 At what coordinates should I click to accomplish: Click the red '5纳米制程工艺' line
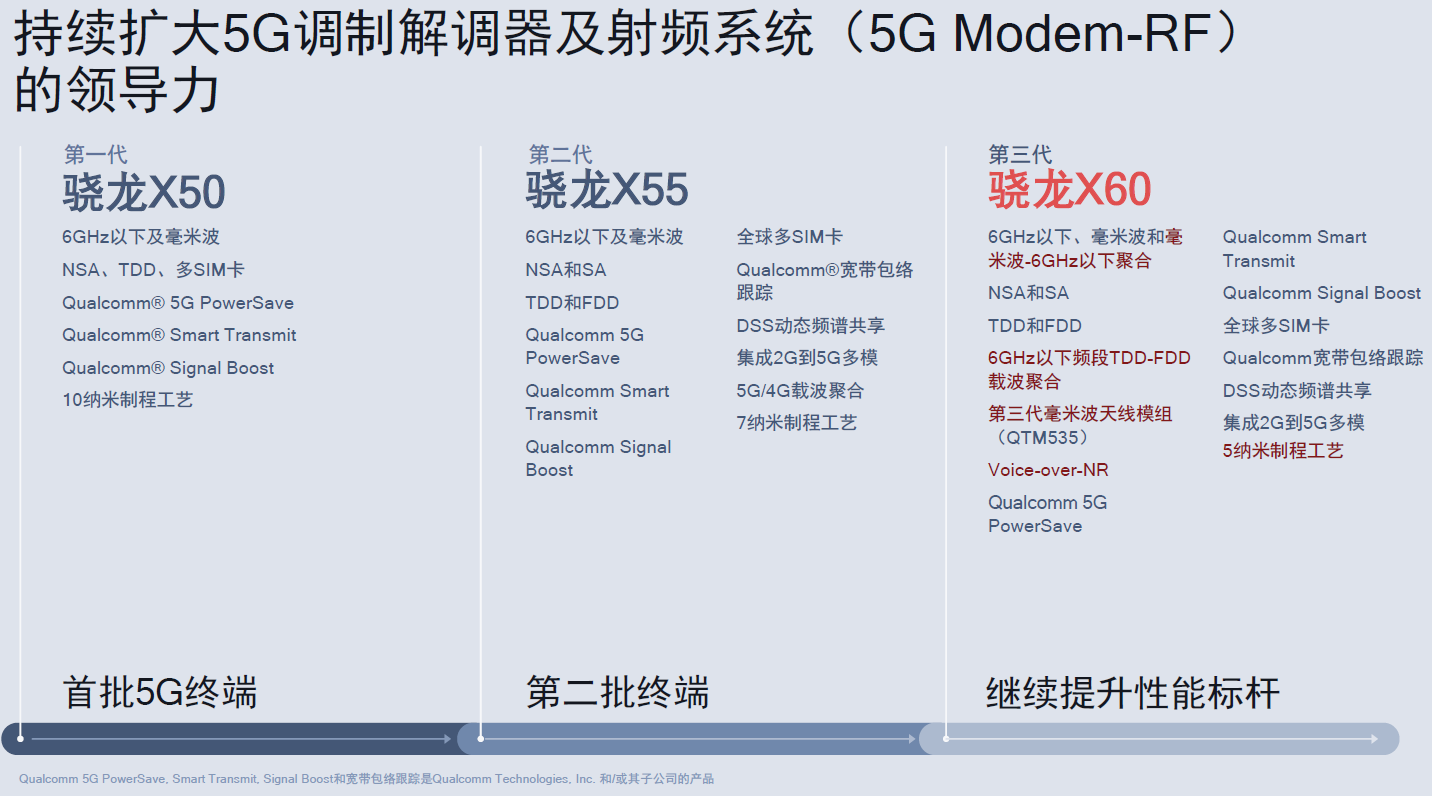point(1283,451)
